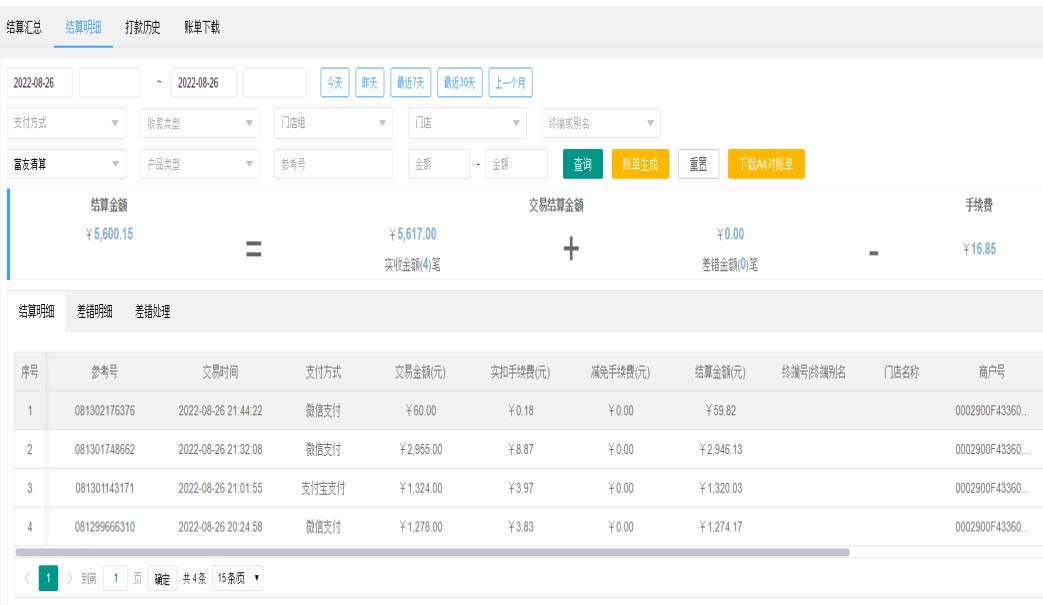Switch to the 差错明细 sub-tab

[x=95, y=312]
